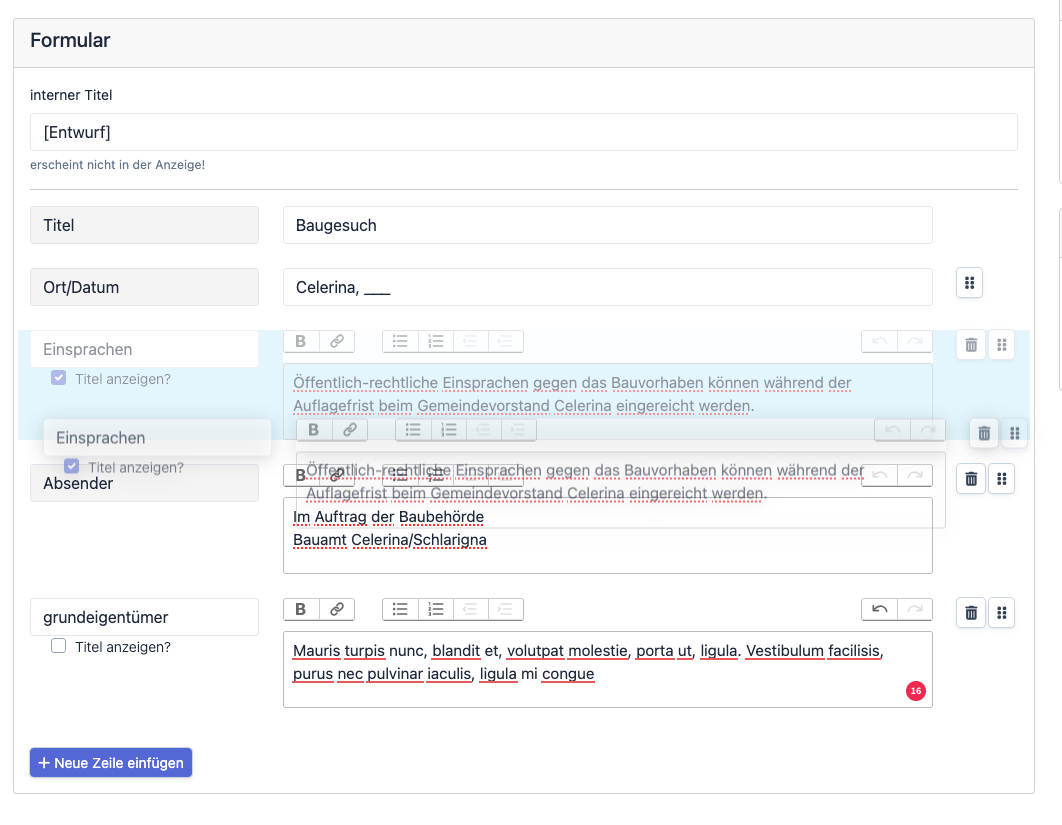
Task: Click the indent icon in grundeigentümer toolbar
Action: (x=506, y=609)
